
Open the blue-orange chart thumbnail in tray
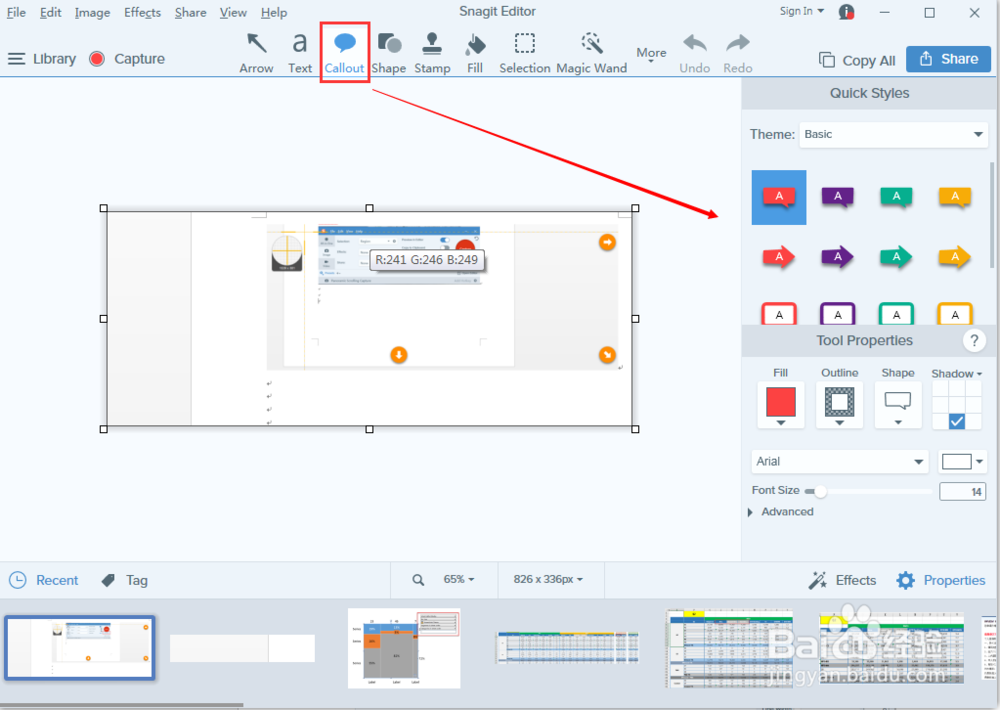click(404, 648)
